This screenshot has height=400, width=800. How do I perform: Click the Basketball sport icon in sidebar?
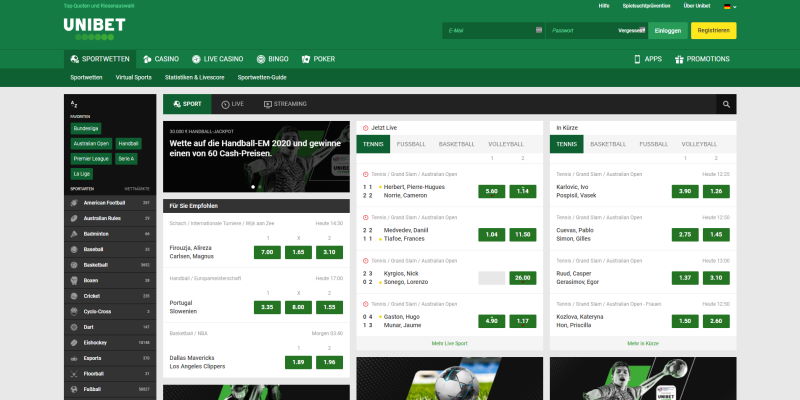coord(74,265)
